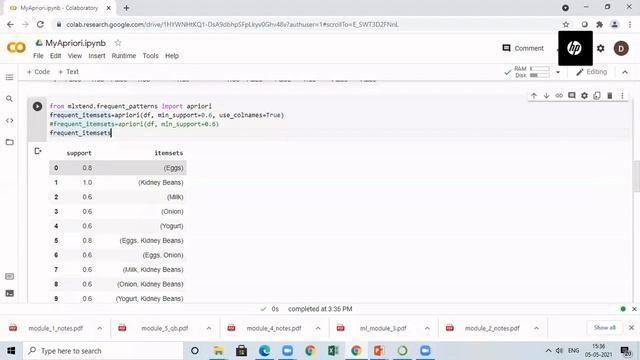Open the View menu

(75, 56)
